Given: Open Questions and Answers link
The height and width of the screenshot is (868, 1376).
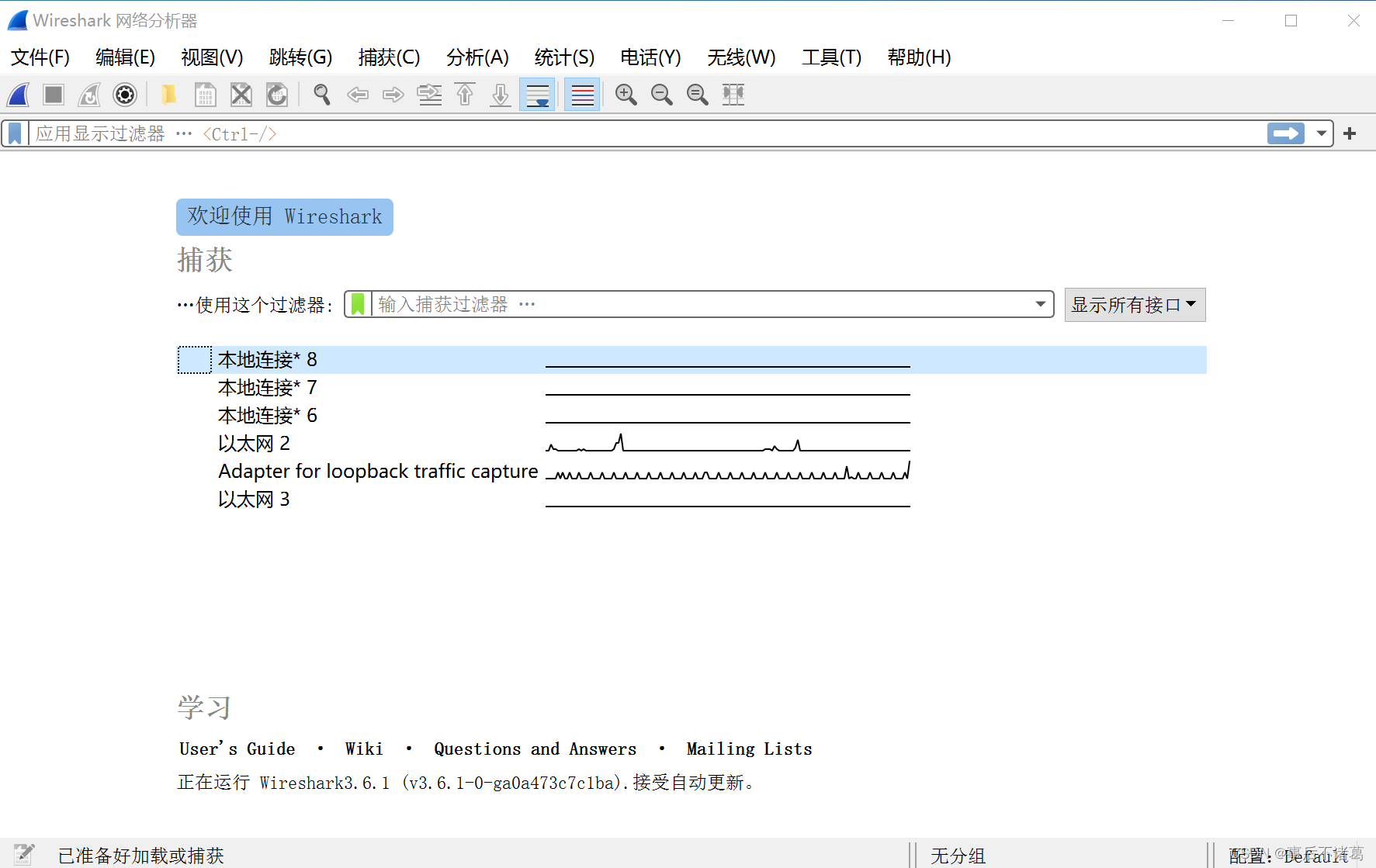Looking at the screenshot, I should click(535, 749).
